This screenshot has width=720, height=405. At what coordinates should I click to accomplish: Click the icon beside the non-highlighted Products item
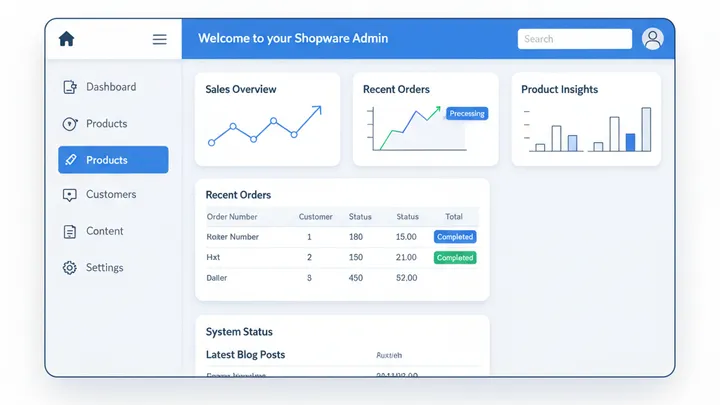[x=70, y=124]
